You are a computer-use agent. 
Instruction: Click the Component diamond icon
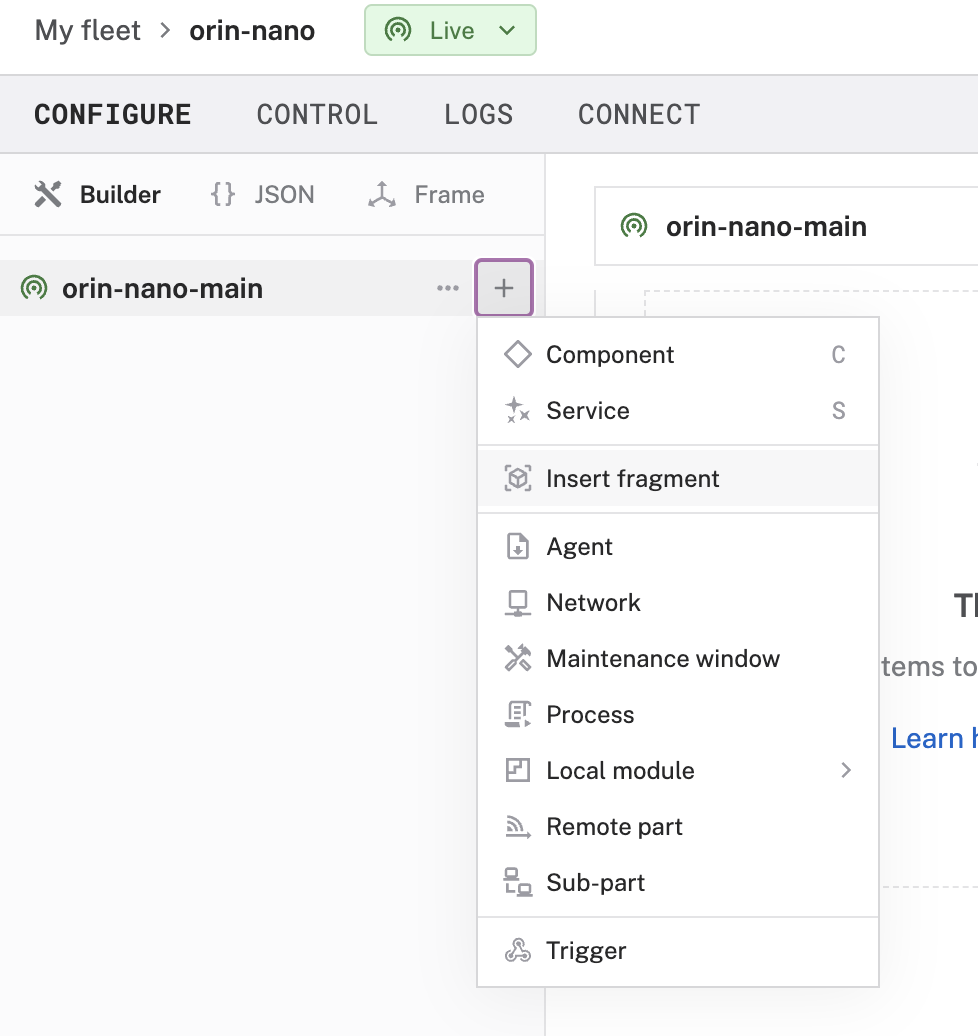pyautogui.click(x=517, y=355)
